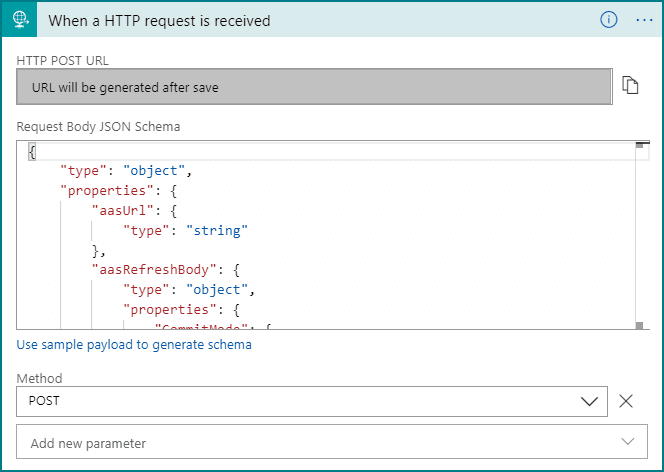Remove the Method parameter with X
Screen dimensions: 664x472
(626, 401)
